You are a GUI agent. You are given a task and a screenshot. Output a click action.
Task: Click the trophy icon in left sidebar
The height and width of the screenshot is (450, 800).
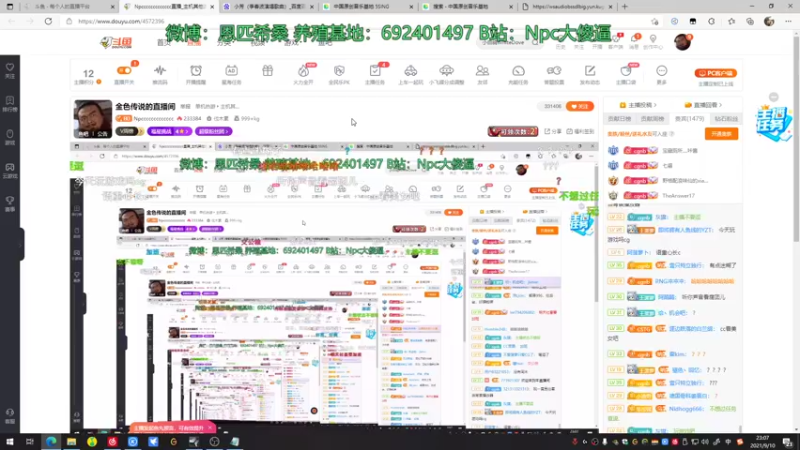pos(10,203)
